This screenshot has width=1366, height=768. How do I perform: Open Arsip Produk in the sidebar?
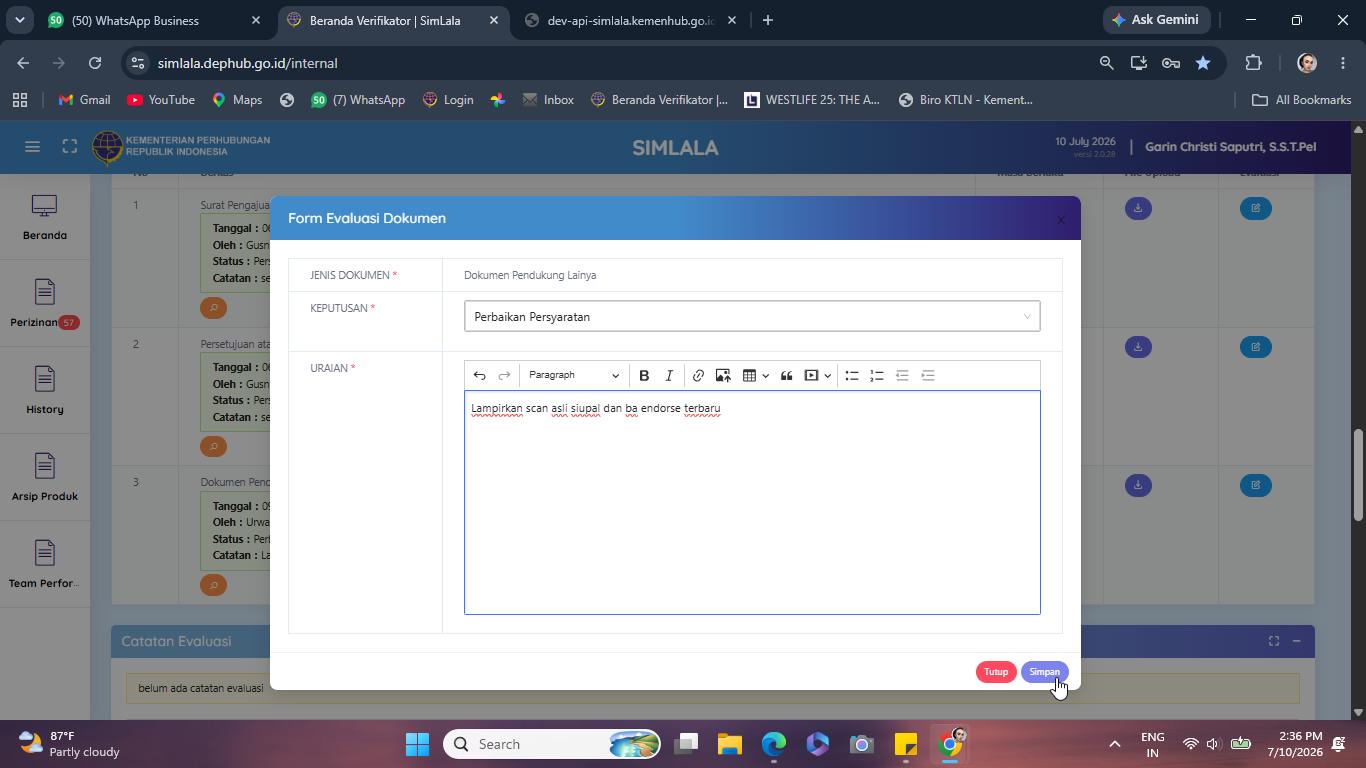click(x=45, y=478)
